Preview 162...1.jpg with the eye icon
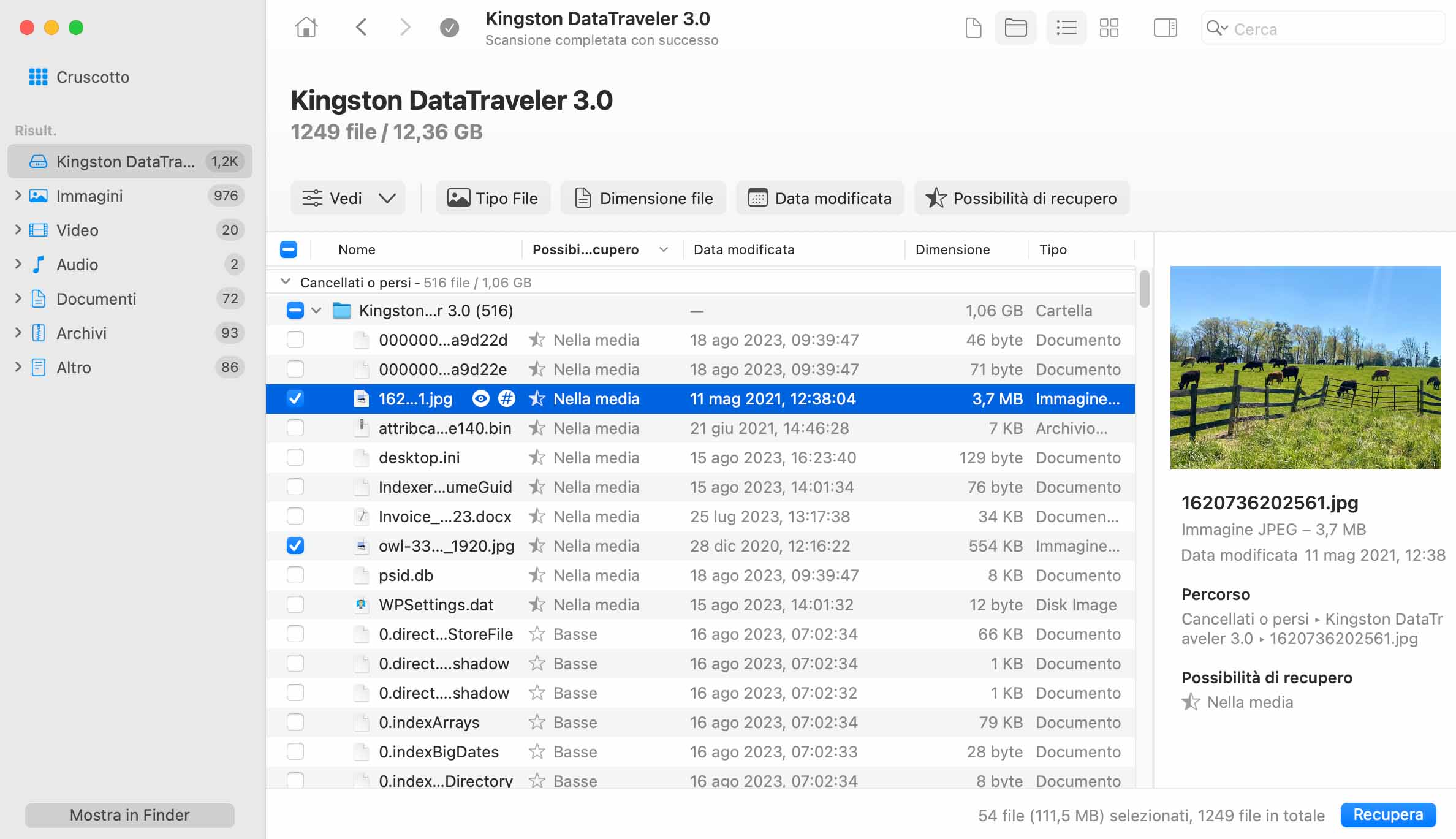Image resolution: width=1456 pixels, height=839 pixels. click(481, 399)
